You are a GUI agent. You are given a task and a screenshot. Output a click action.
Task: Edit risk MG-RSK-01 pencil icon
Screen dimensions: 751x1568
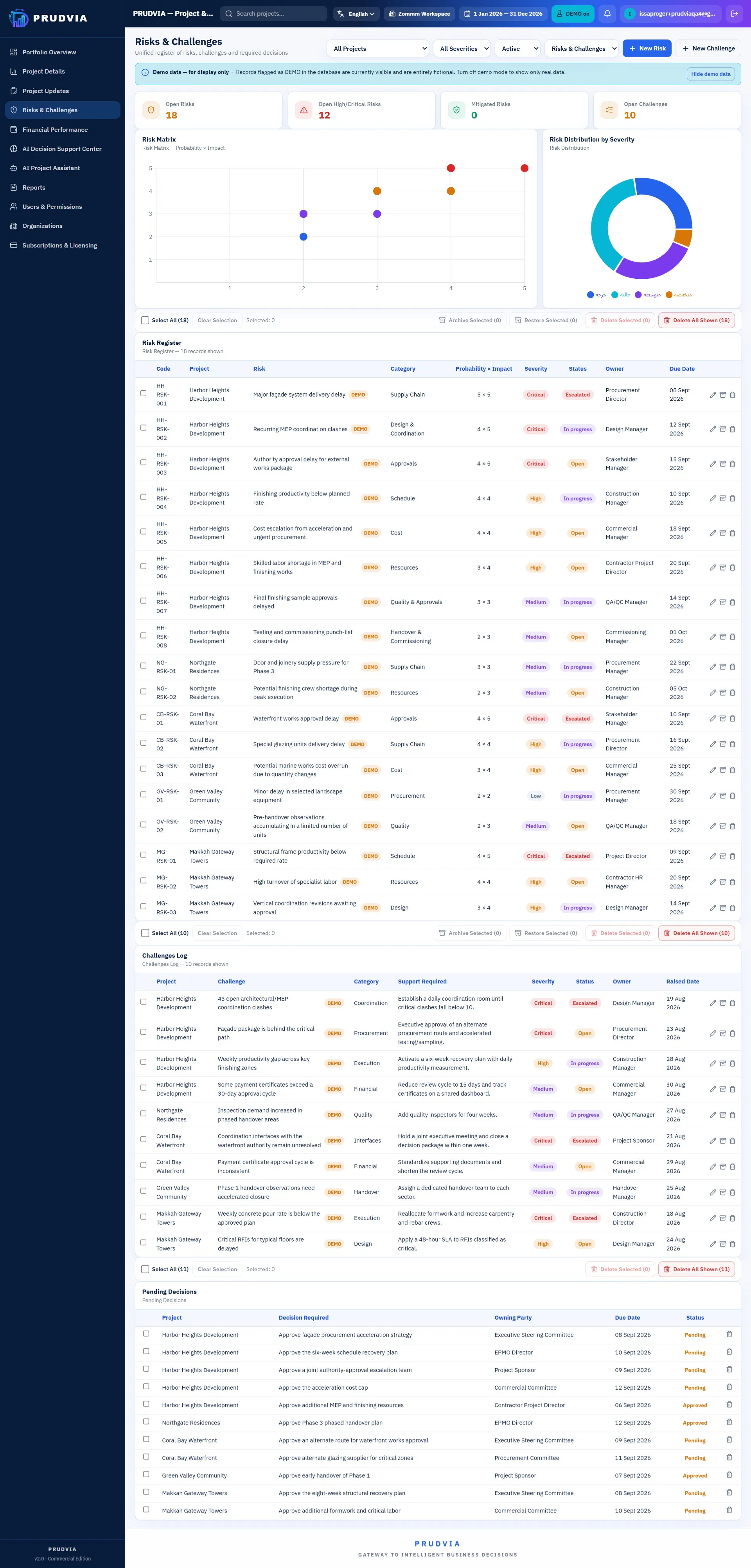713,856
